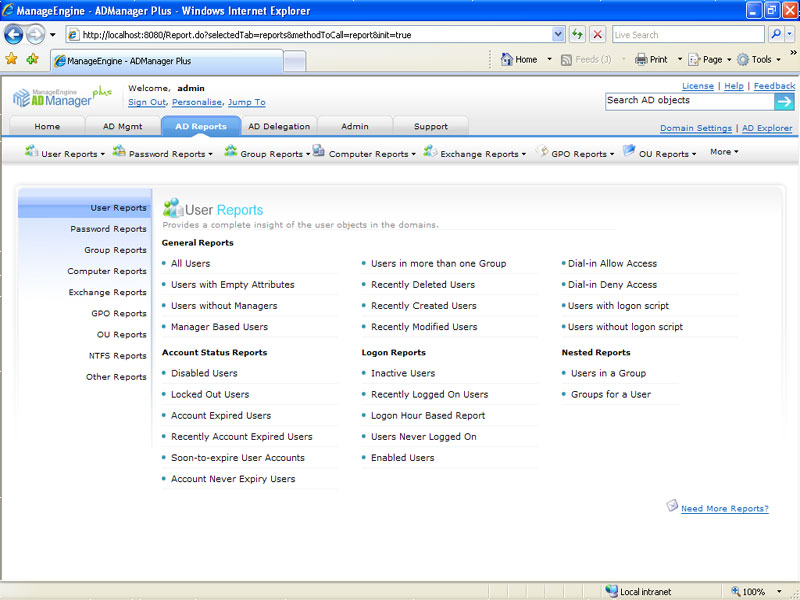Open the address bar URL history dropdown
Viewport: 800px width, 600px height.
[558, 34]
